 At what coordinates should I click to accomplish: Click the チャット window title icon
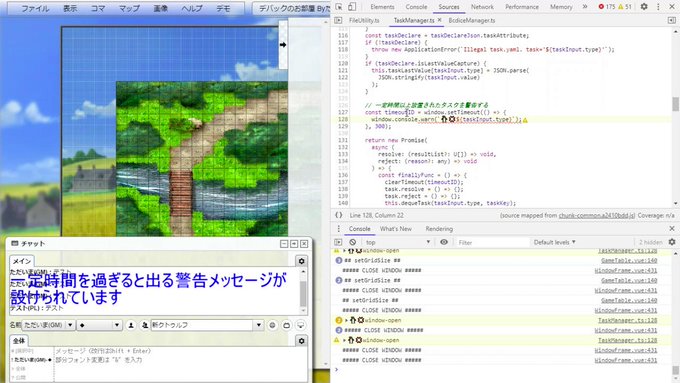14,243
